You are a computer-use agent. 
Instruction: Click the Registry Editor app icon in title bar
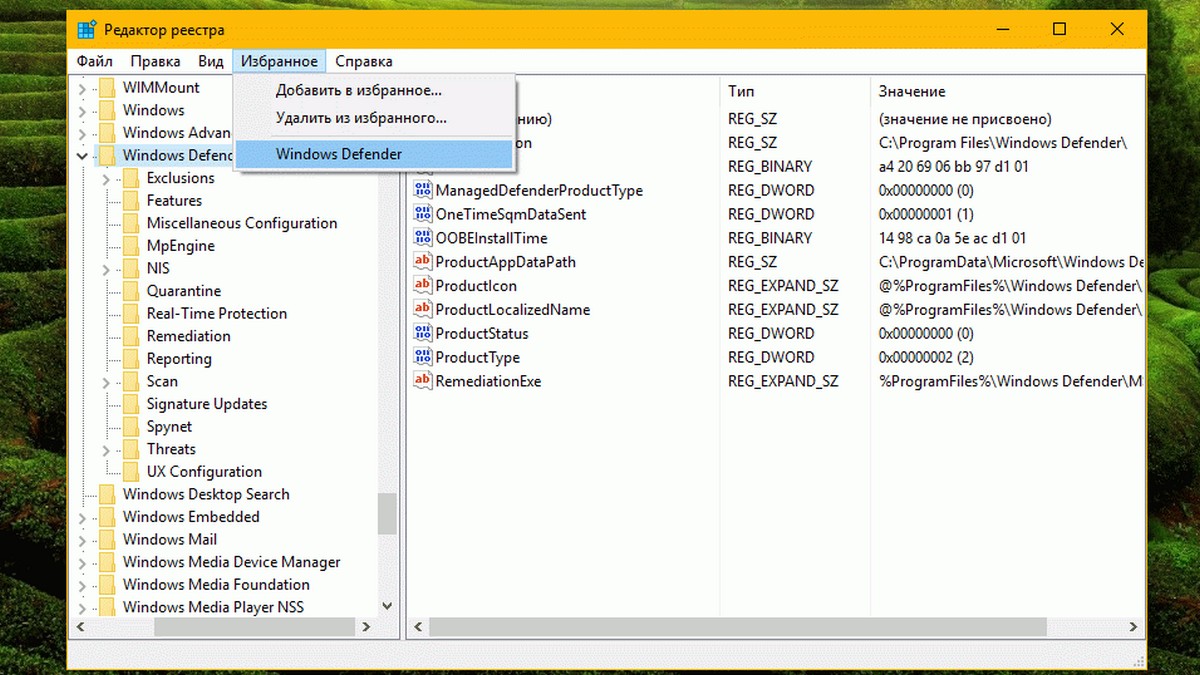[88, 29]
